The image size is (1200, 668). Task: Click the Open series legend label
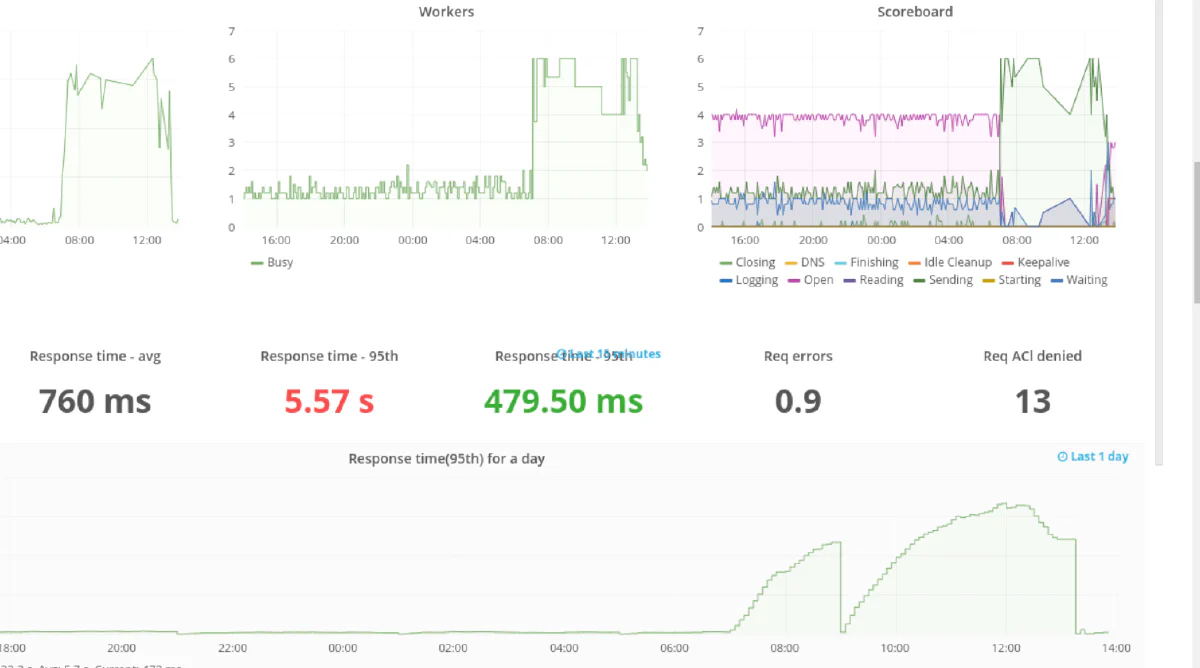[x=818, y=280]
